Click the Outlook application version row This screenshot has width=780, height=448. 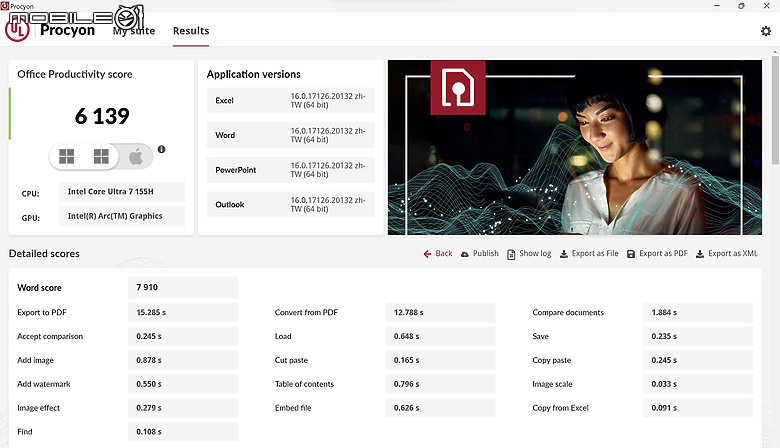tap(291, 205)
